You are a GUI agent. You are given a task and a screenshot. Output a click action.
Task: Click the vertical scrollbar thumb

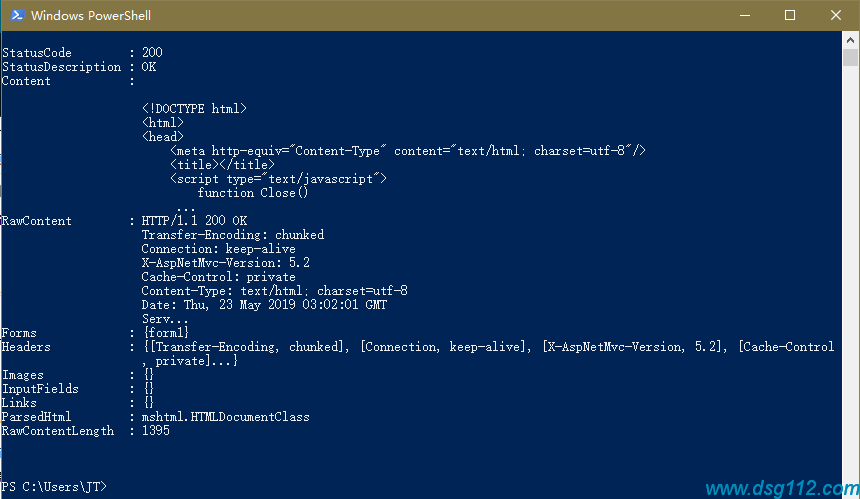[x=850, y=57]
